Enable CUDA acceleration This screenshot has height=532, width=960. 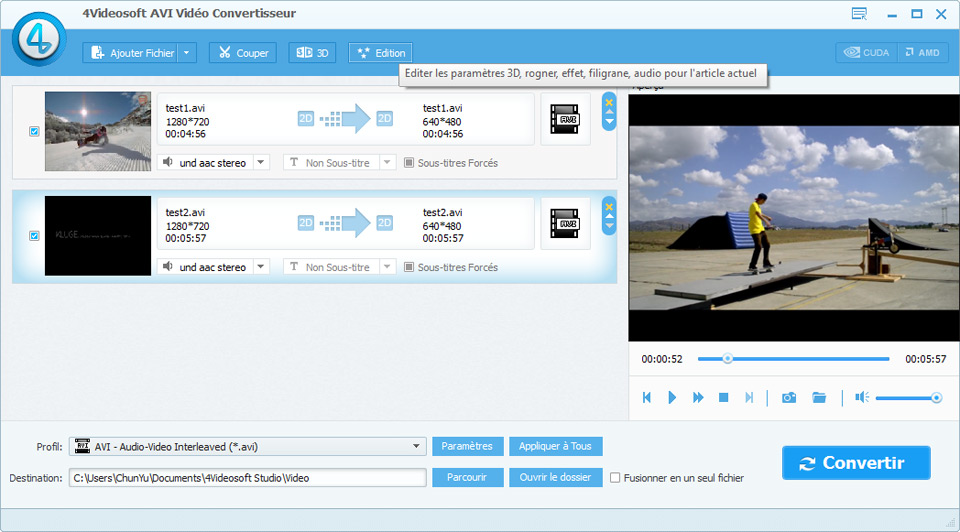pyautogui.click(x=866, y=53)
